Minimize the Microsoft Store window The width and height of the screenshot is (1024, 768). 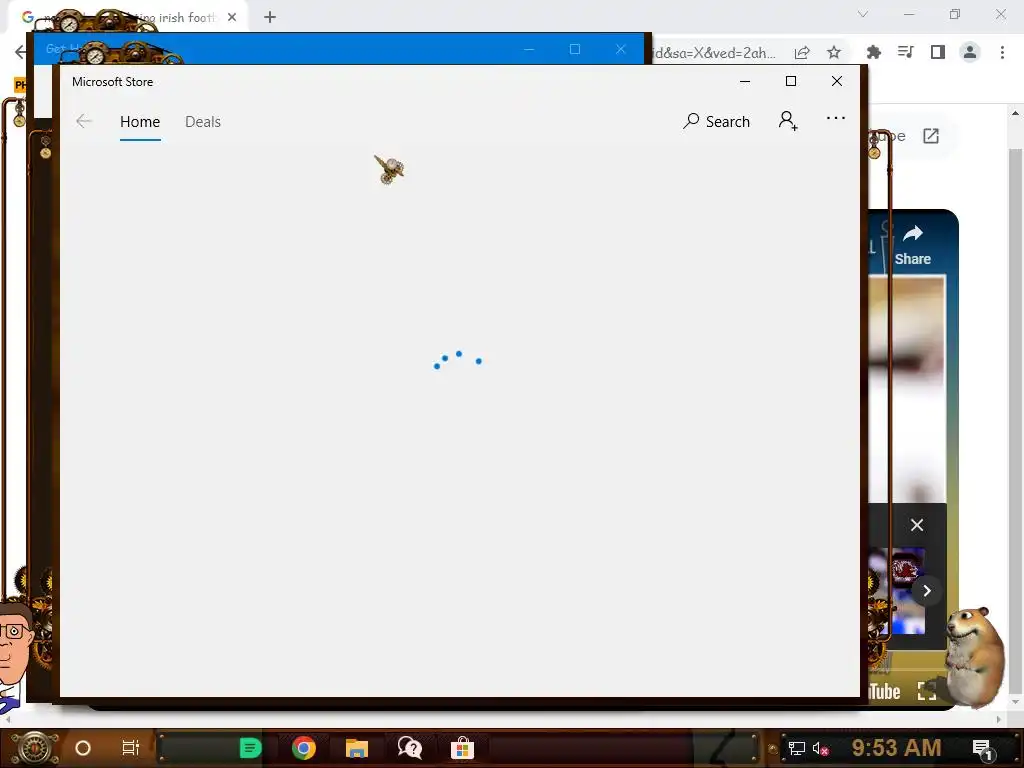(744, 82)
